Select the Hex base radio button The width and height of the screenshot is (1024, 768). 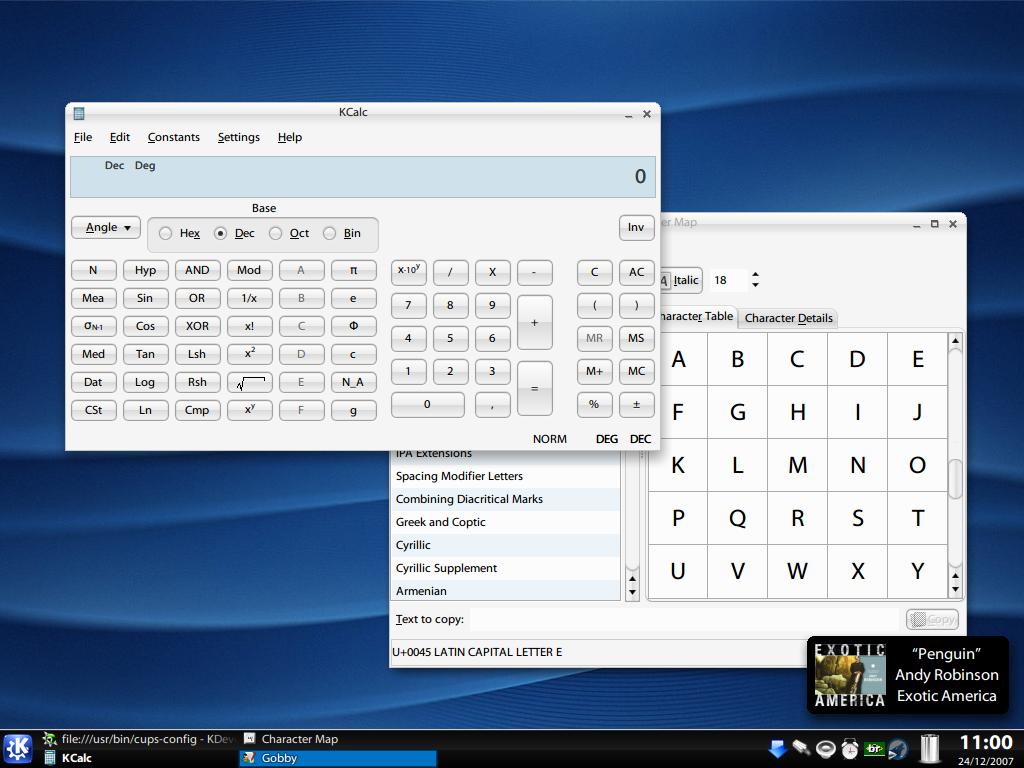(x=165, y=233)
